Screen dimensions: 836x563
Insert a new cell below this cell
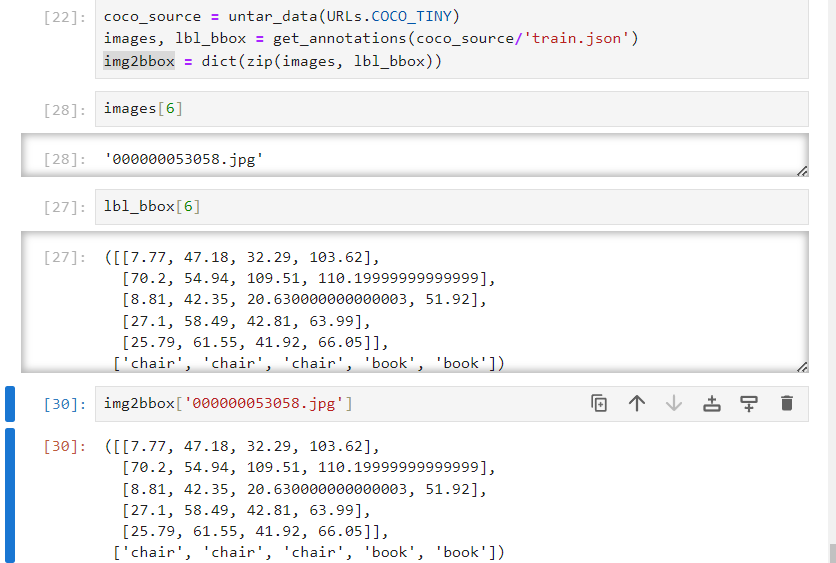click(749, 403)
